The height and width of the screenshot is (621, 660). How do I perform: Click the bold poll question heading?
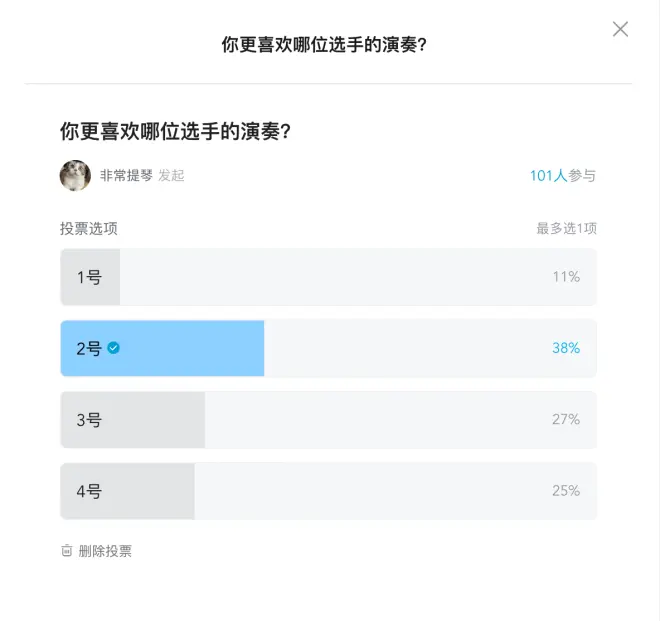tap(182, 131)
